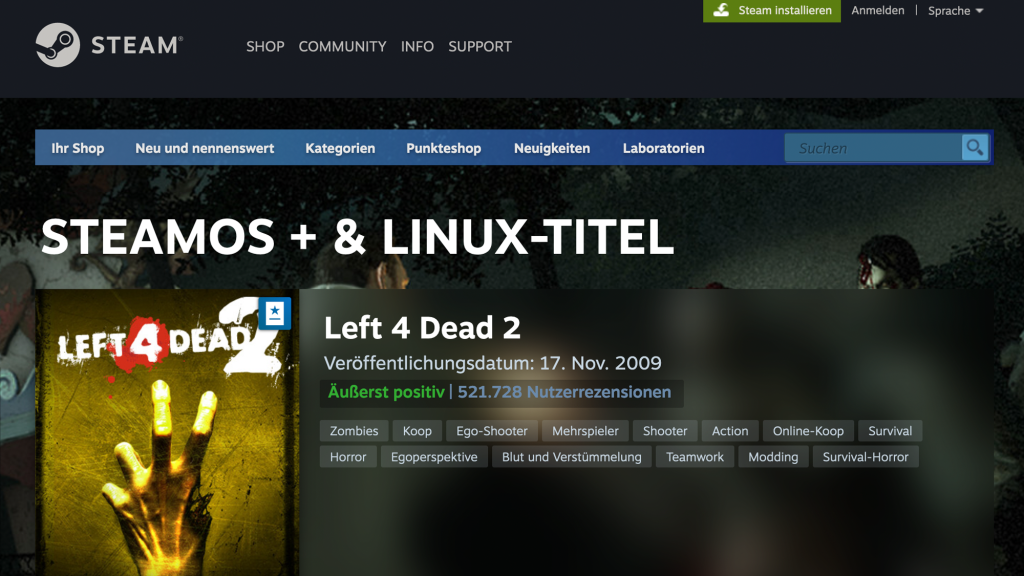Click the magnifier search button
Screen dimensions: 1024x576
tap(974, 148)
